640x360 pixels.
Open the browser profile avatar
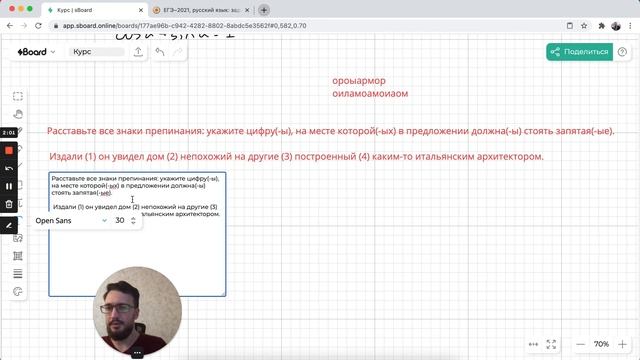tap(616, 26)
